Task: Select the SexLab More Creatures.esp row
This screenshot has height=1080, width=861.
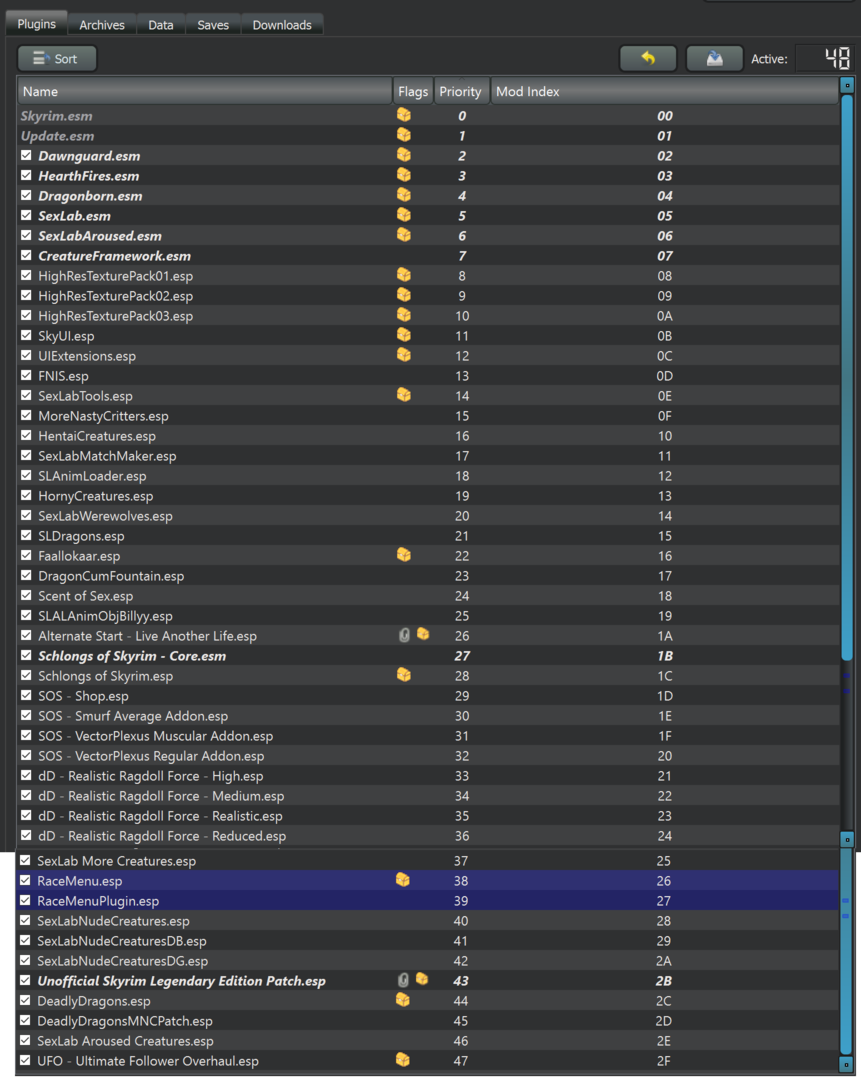Action: [x=427, y=860]
